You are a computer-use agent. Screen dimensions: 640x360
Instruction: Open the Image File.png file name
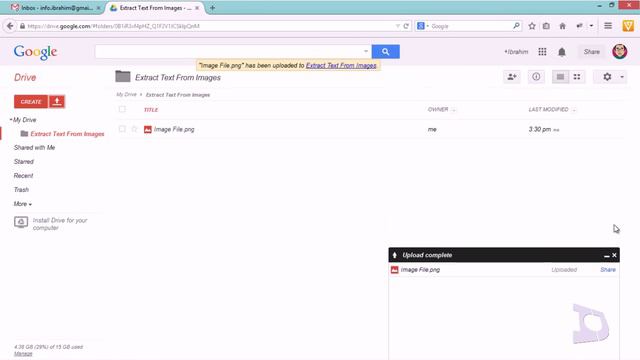pyautogui.click(x=174, y=129)
